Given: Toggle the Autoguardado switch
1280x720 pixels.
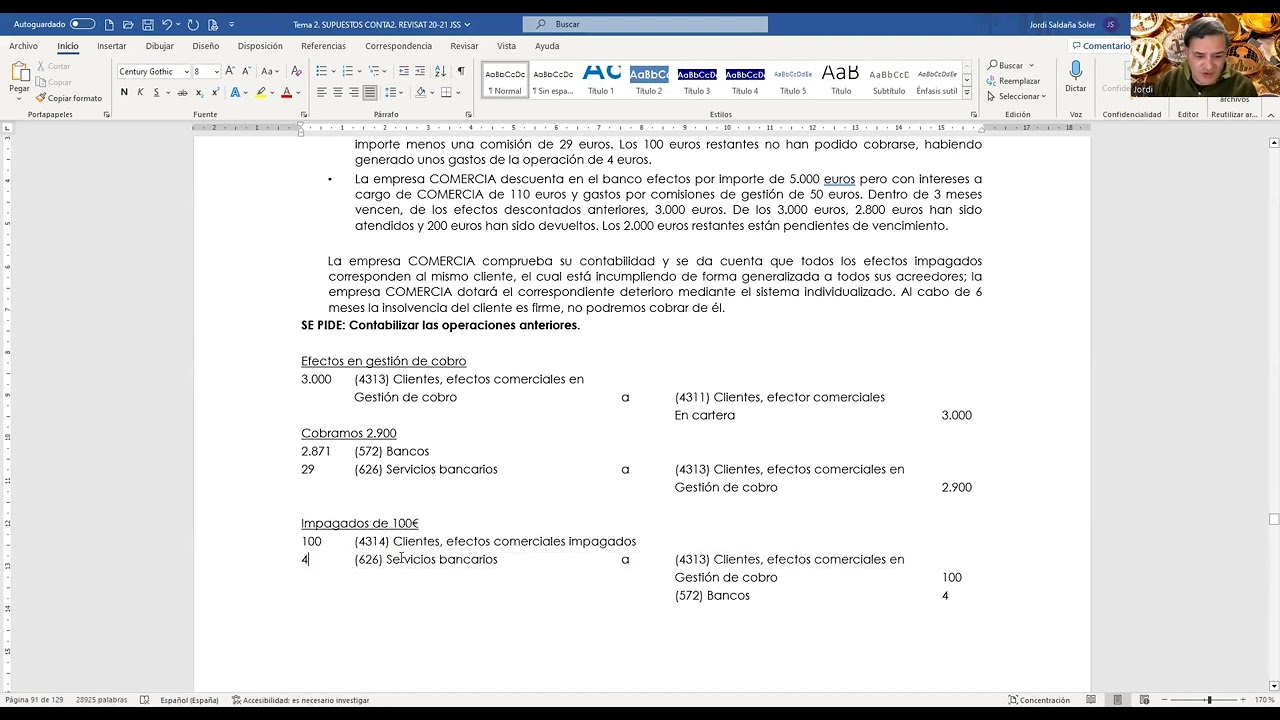Looking at the screenshot, I should click(x=82, y=24).
